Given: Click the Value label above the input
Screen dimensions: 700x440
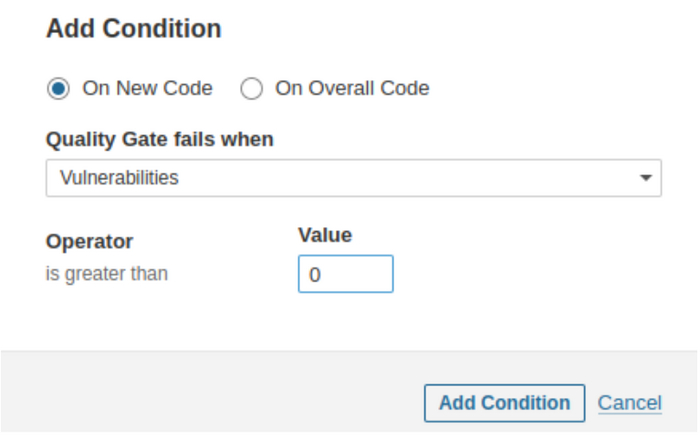Looking at the screenshot, I should pyautogui.click(x=325, y=235).
